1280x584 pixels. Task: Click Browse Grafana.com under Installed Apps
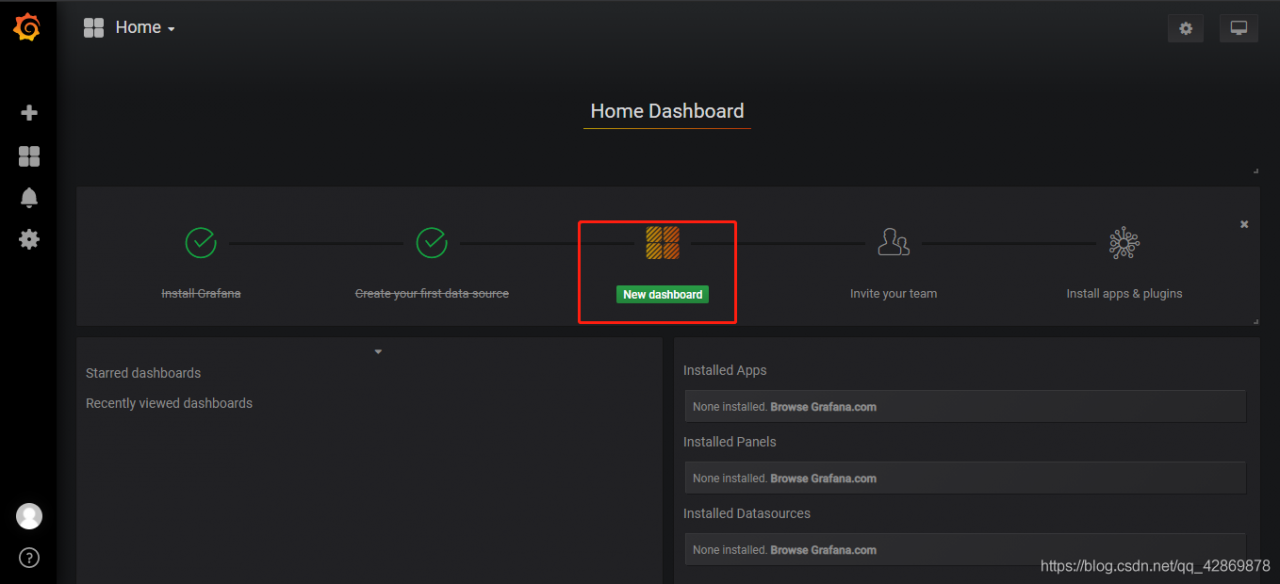823,407
